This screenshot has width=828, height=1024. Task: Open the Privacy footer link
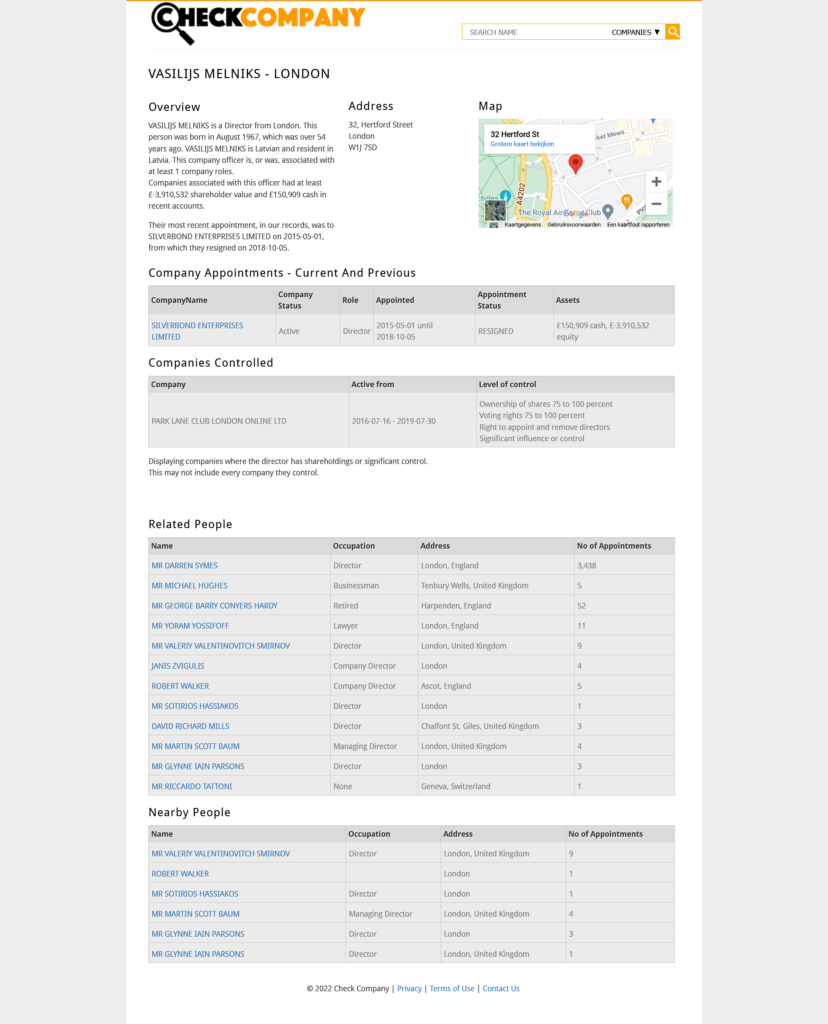click(x=409, y=989)
